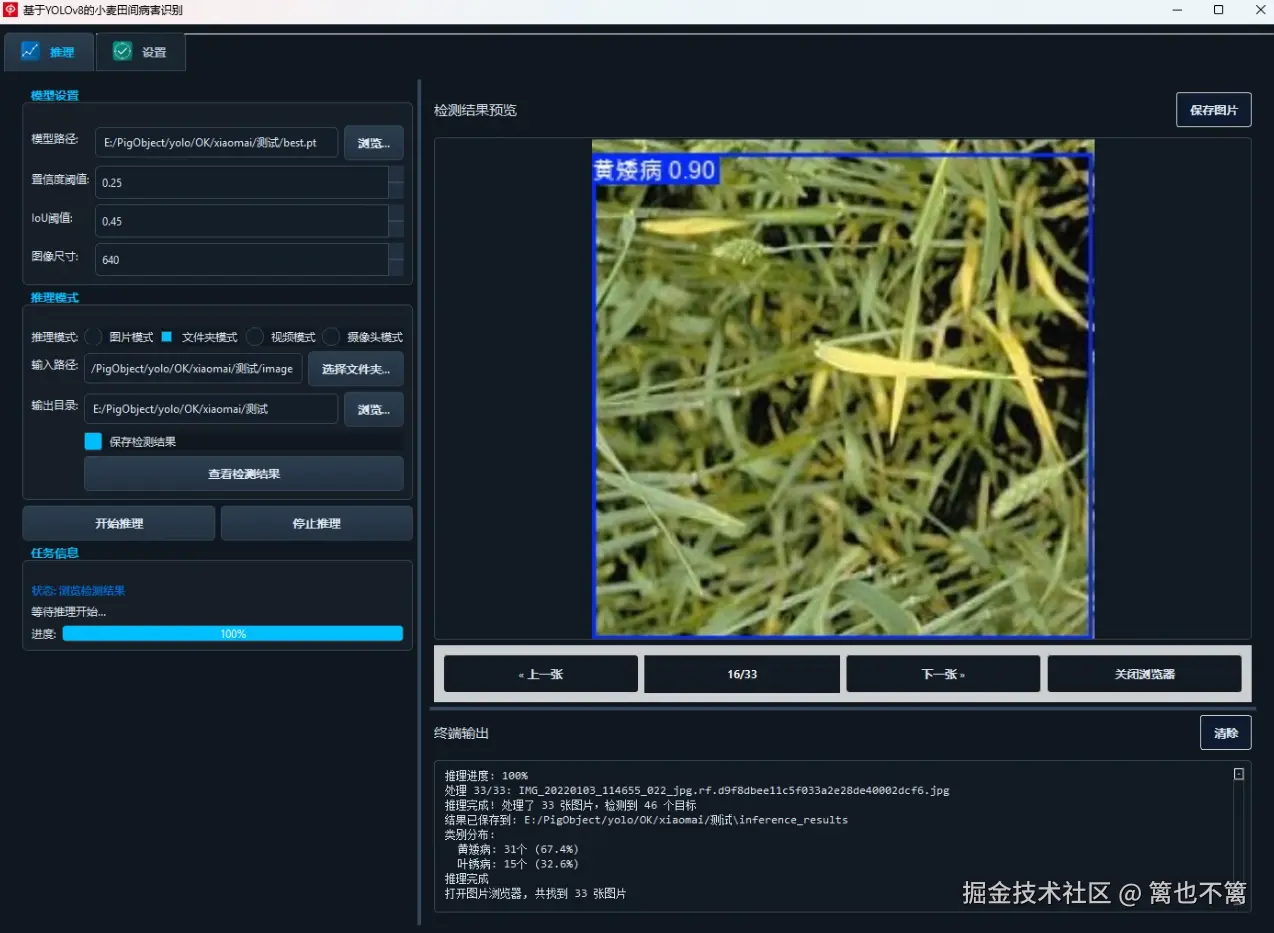Image resolution: width=1274 pixels, height=933 pixels.
Task: Click the 图像尺寸 value field 640
Action: (x=242, y=260)
